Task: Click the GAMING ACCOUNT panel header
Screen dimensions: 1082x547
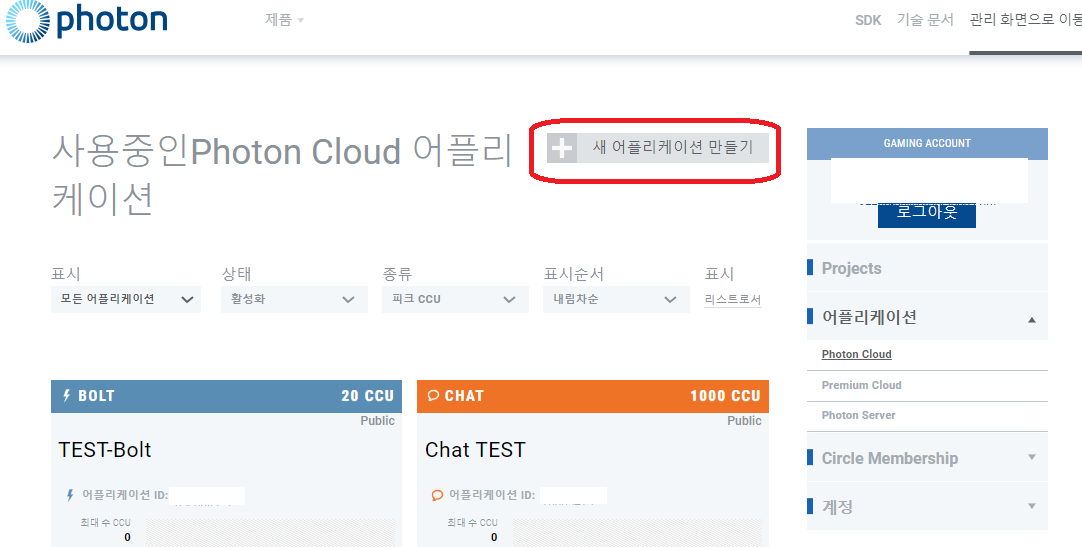Action: [x=927, y=143]
